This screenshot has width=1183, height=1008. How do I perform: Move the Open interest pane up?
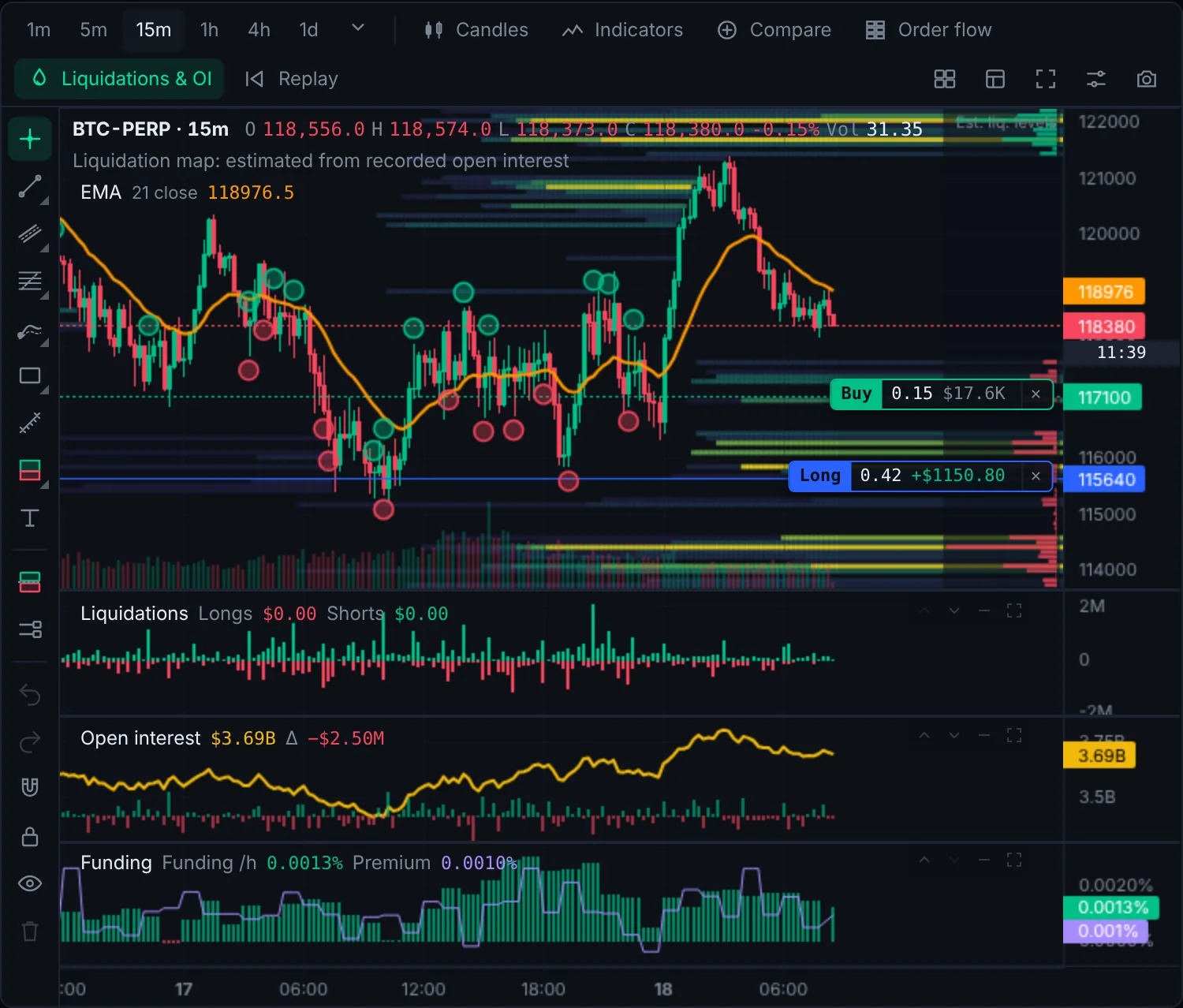(924, 735)
